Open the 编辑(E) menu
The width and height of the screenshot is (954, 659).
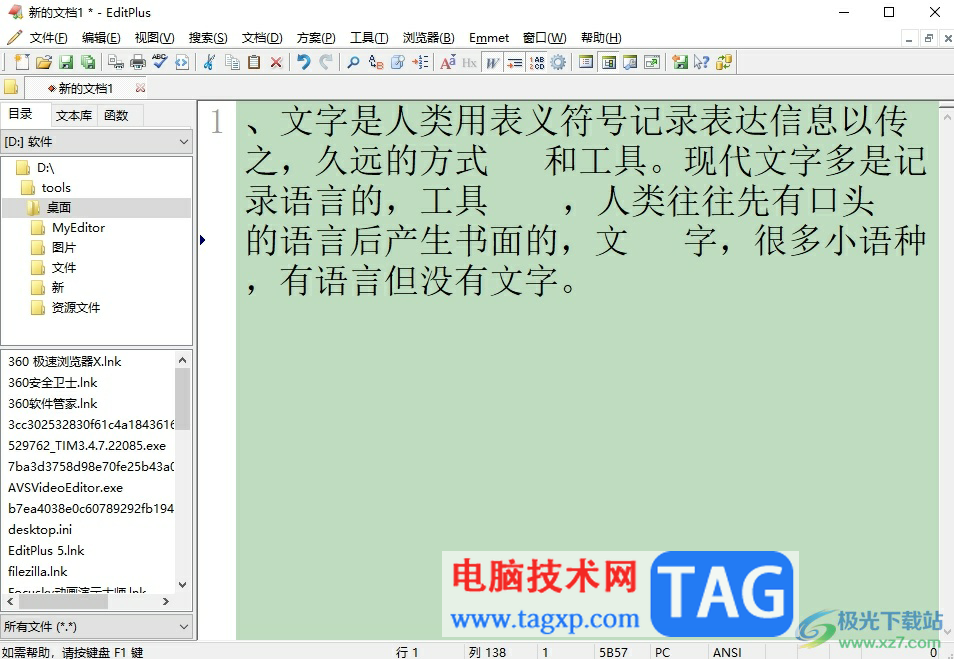[x=101, y=38]
